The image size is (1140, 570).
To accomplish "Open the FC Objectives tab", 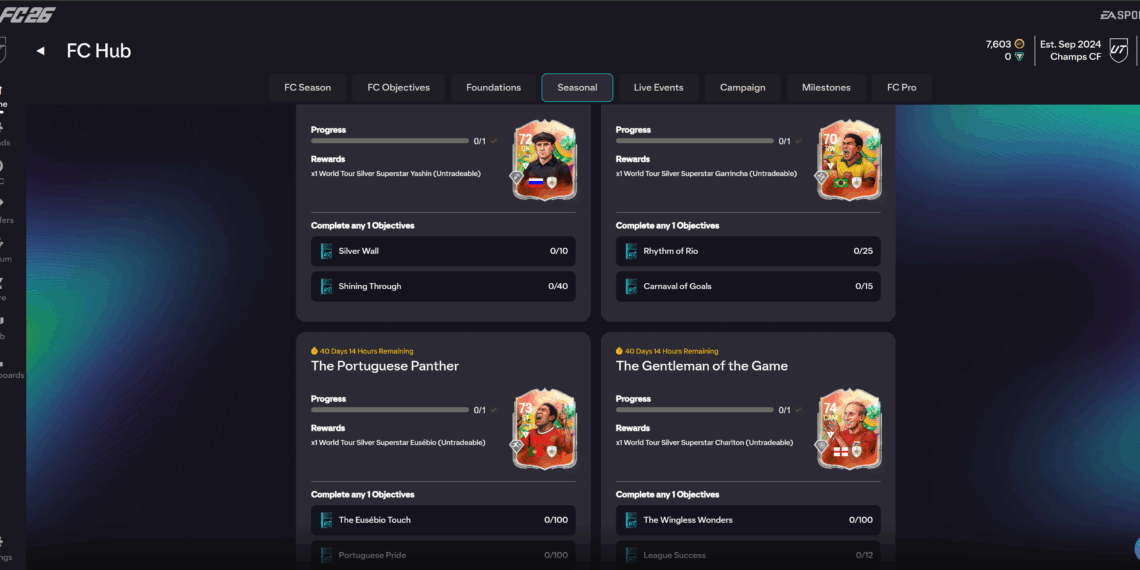I will 398,88.
